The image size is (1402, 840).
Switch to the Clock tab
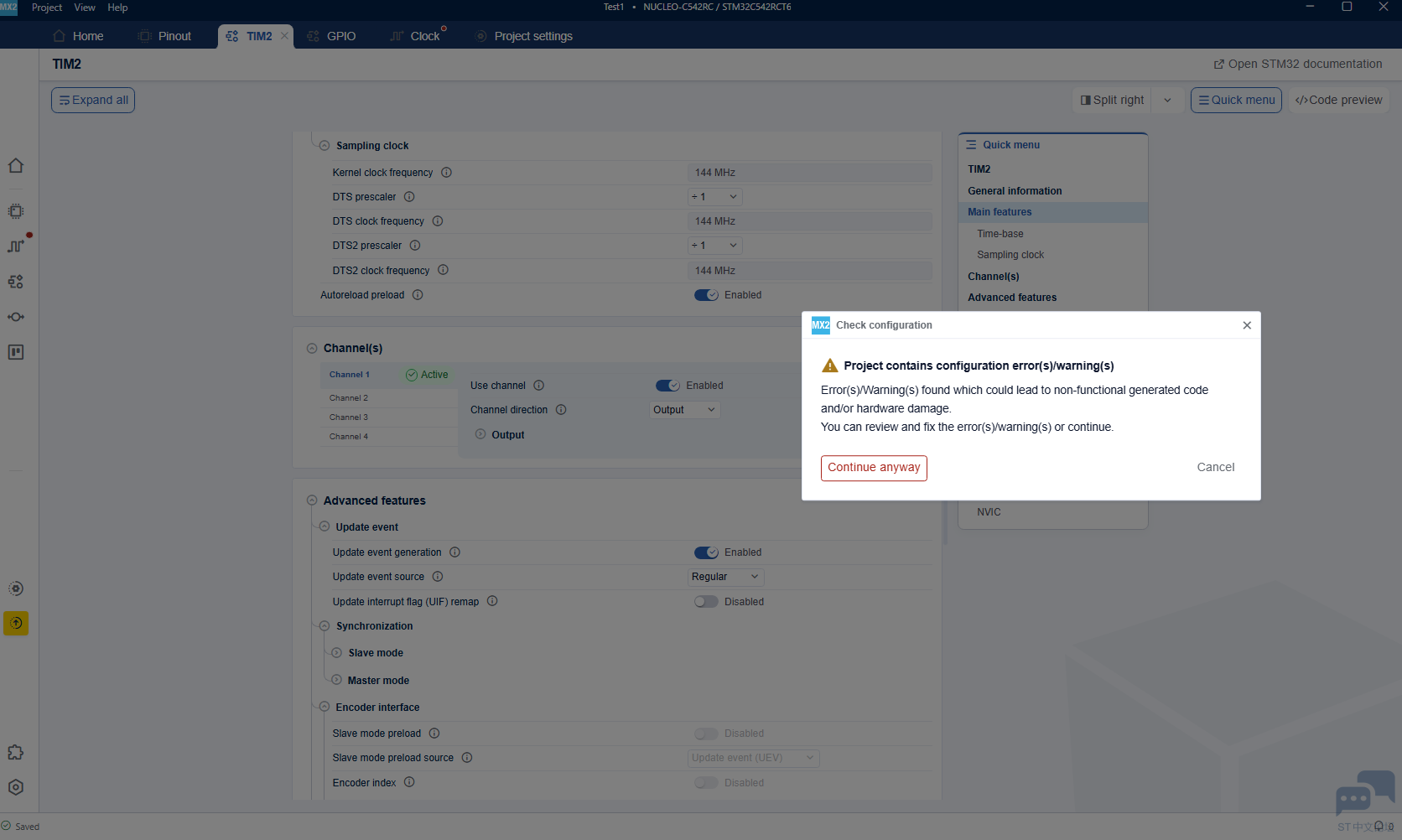point(416,36)
